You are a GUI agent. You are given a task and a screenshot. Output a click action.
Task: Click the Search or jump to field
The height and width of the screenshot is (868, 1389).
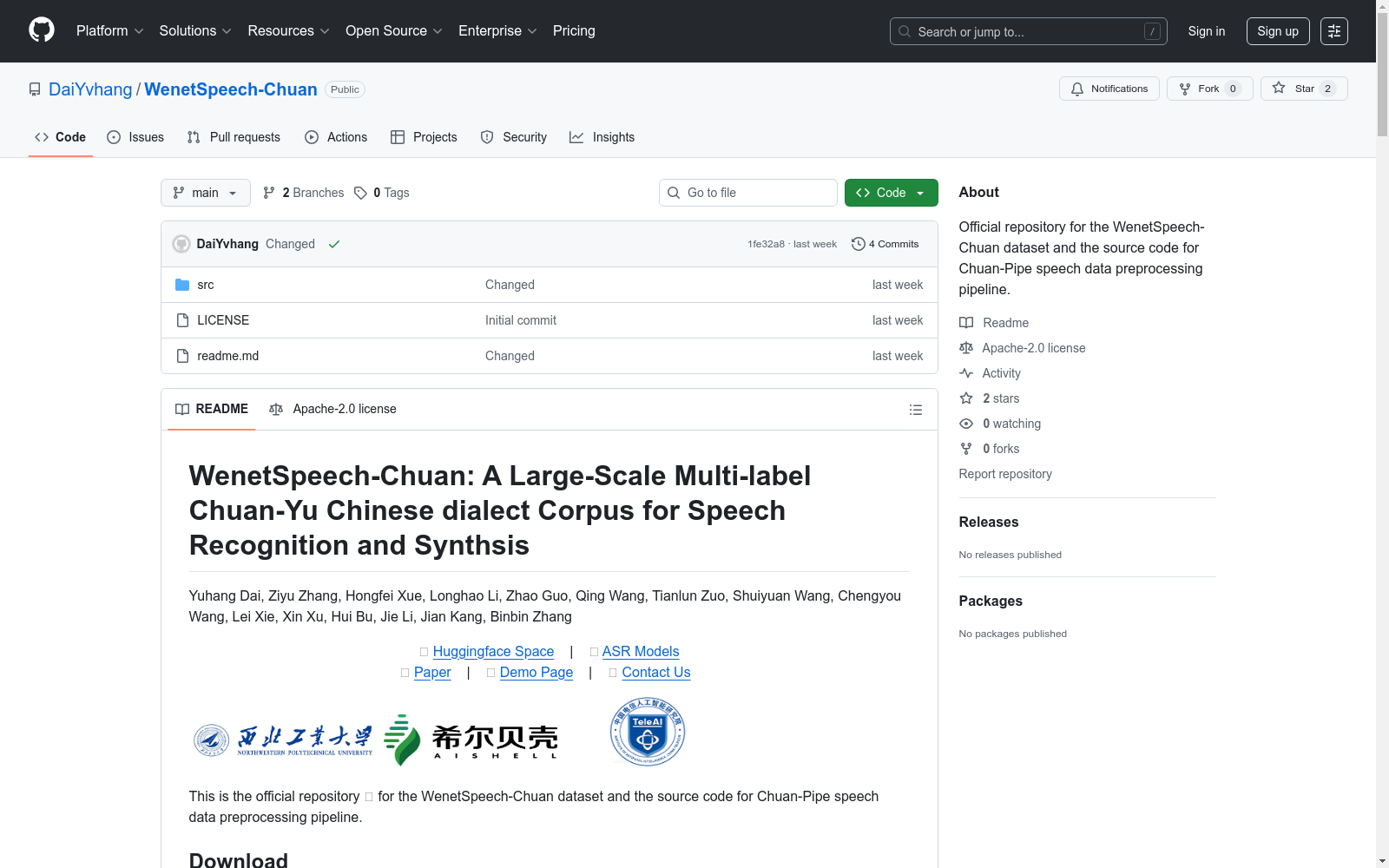click(1029, 31)
